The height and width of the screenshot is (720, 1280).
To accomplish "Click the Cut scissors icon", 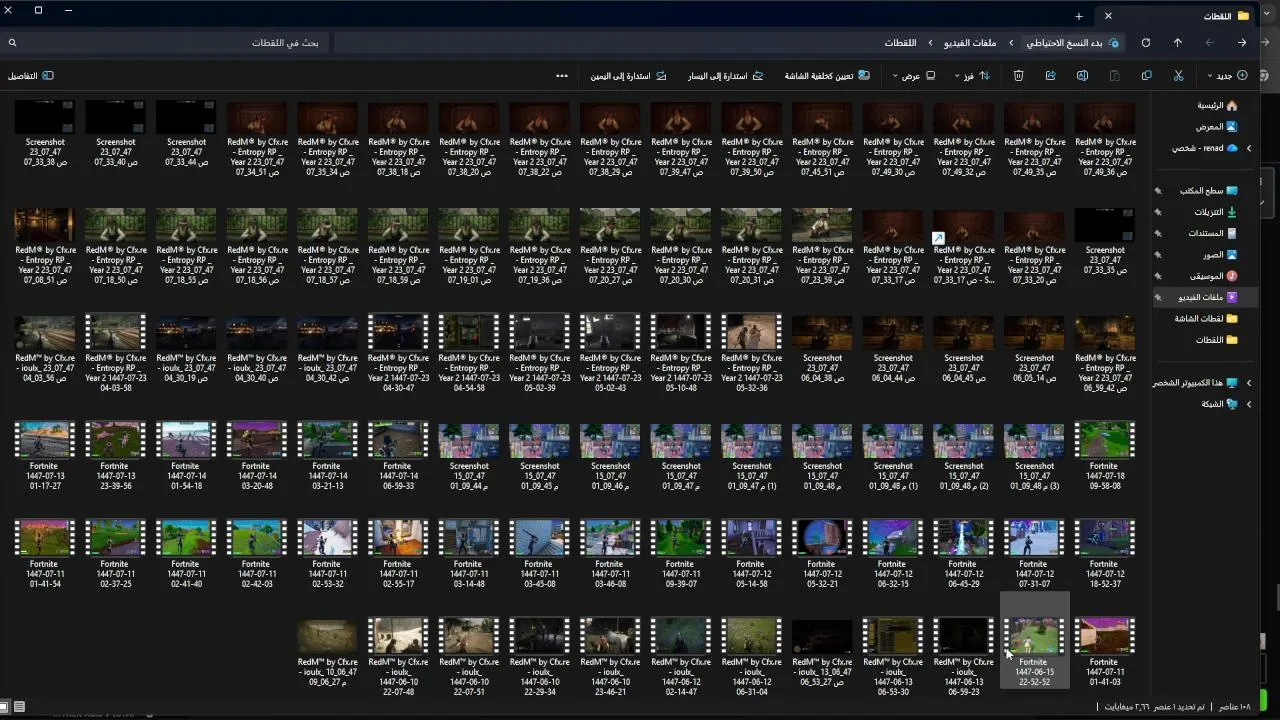I will (x=1179, y=76).
